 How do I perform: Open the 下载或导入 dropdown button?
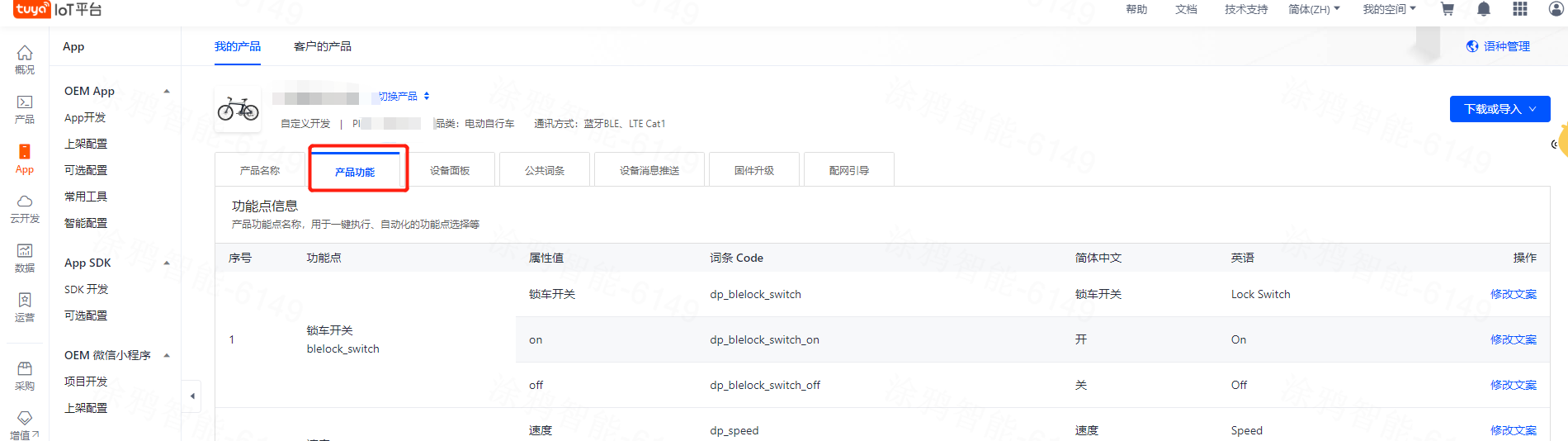point(1500,109)
